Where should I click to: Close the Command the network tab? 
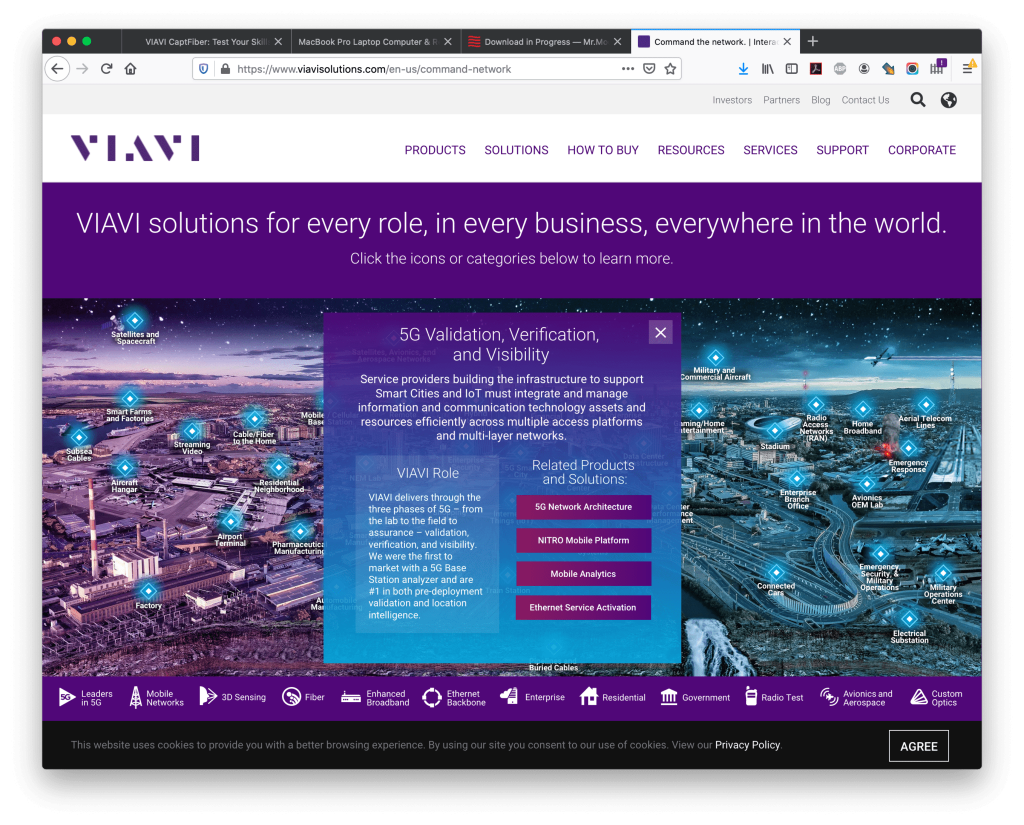pyautogui.click(x=787, y=41)
